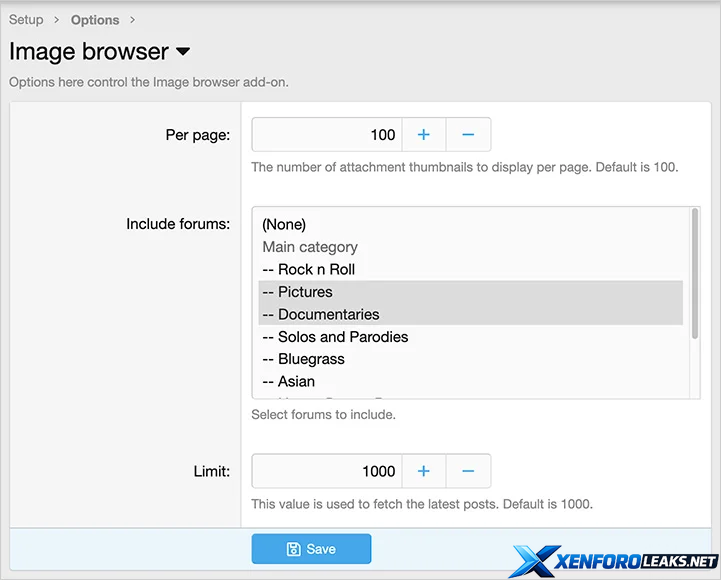
Task: Click the XenforoLeaks.net watermark logo
Action: point(616,562)
